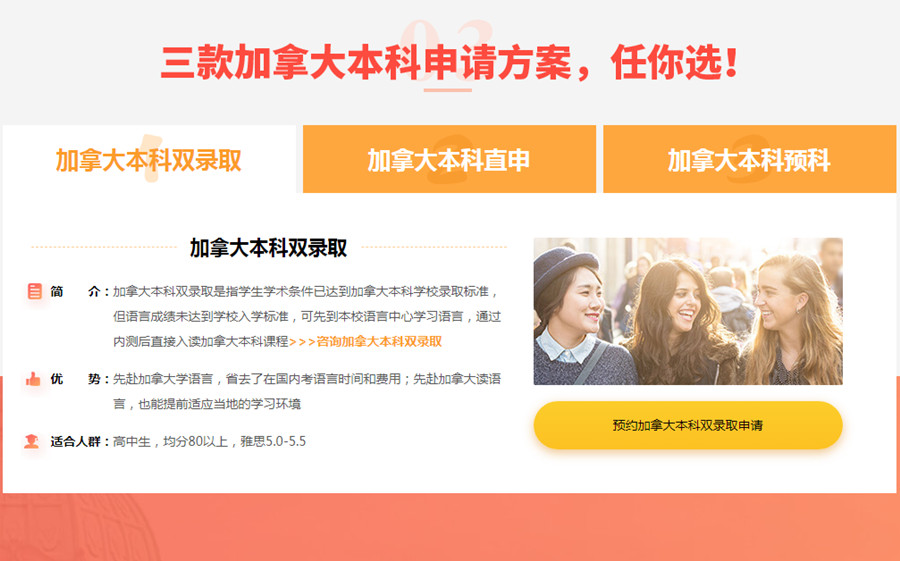The image size is (900, 561).
Task: Click the thumbs-up icon beside 优势
Action: point(33,379)
